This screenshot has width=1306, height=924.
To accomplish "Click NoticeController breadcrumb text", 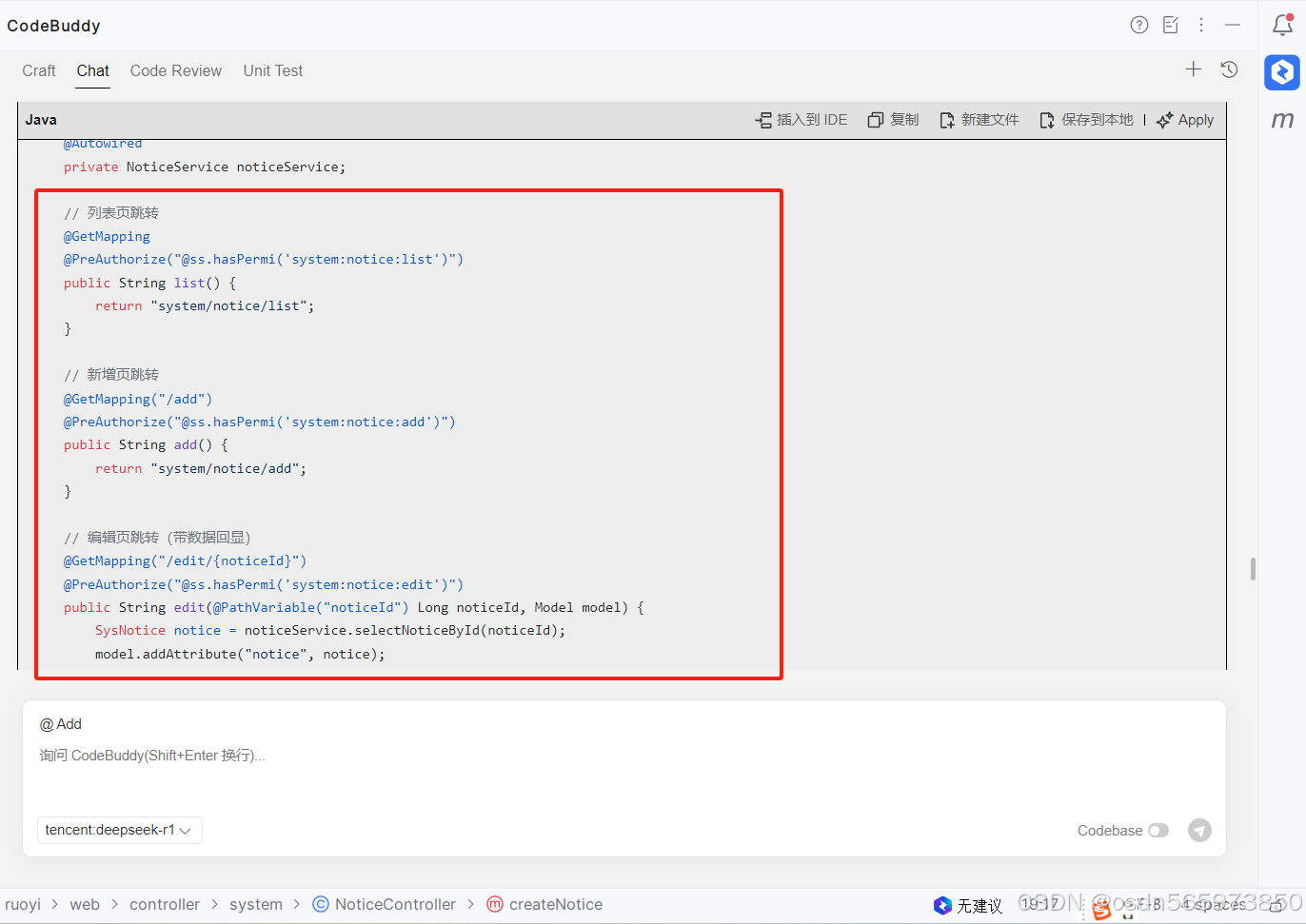I will [x=395, y=905].
